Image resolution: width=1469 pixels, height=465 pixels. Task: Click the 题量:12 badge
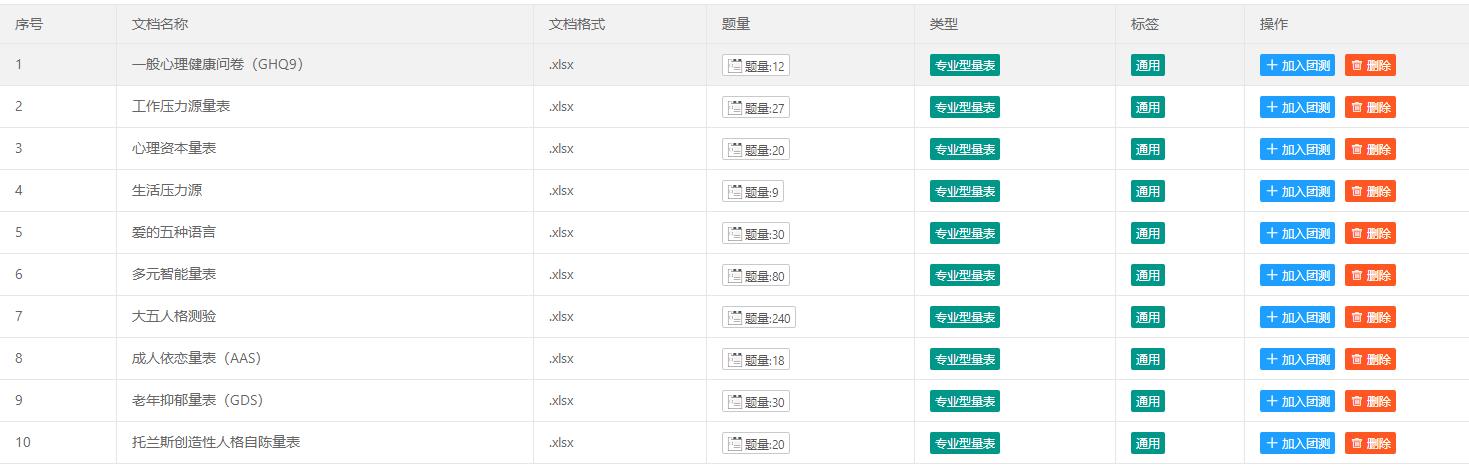click(756, 66)
